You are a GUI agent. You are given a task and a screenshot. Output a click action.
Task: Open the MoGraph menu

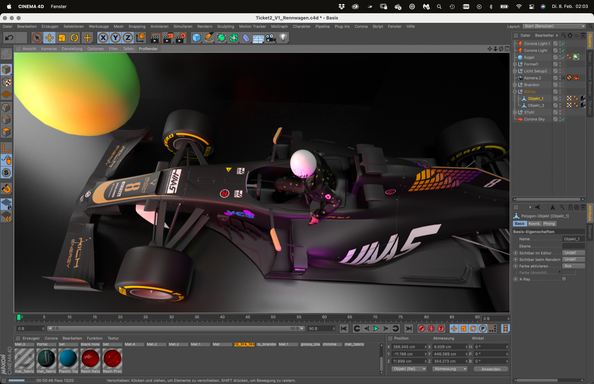click(279, 27)
